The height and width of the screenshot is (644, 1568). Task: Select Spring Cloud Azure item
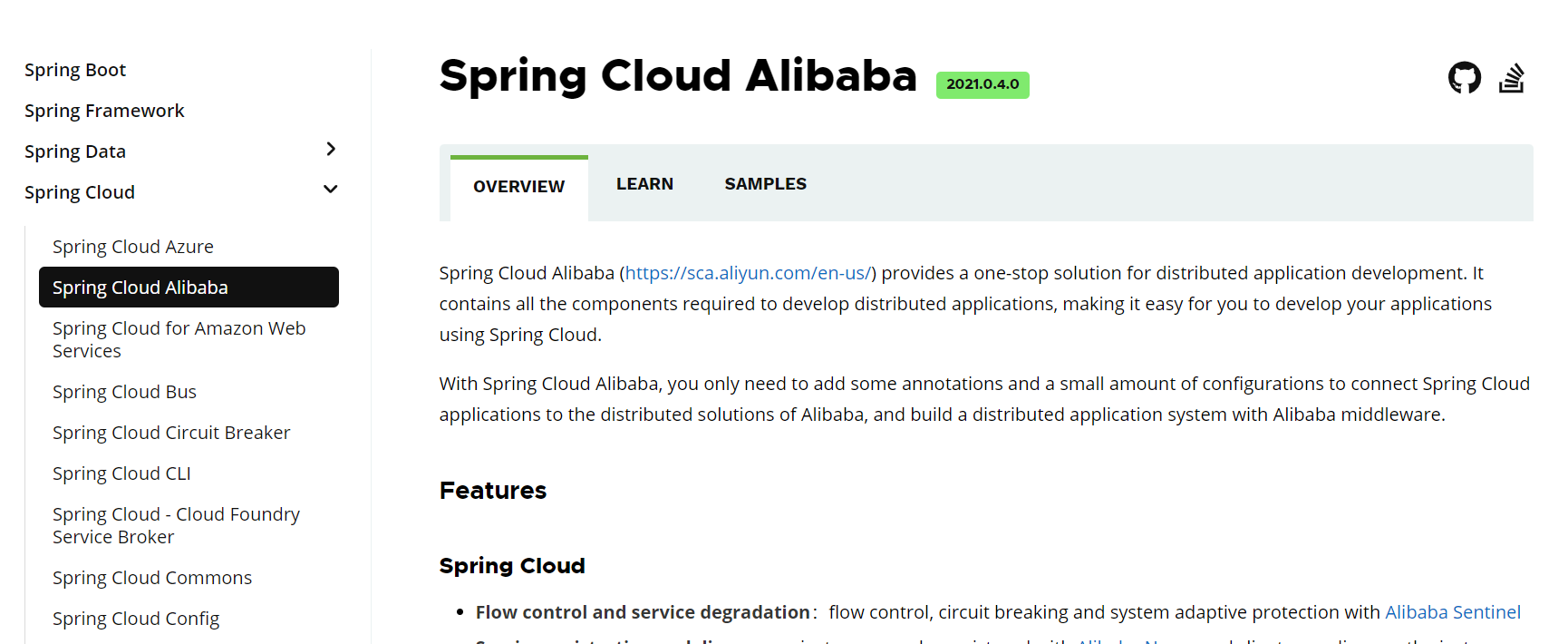[133, 247]
